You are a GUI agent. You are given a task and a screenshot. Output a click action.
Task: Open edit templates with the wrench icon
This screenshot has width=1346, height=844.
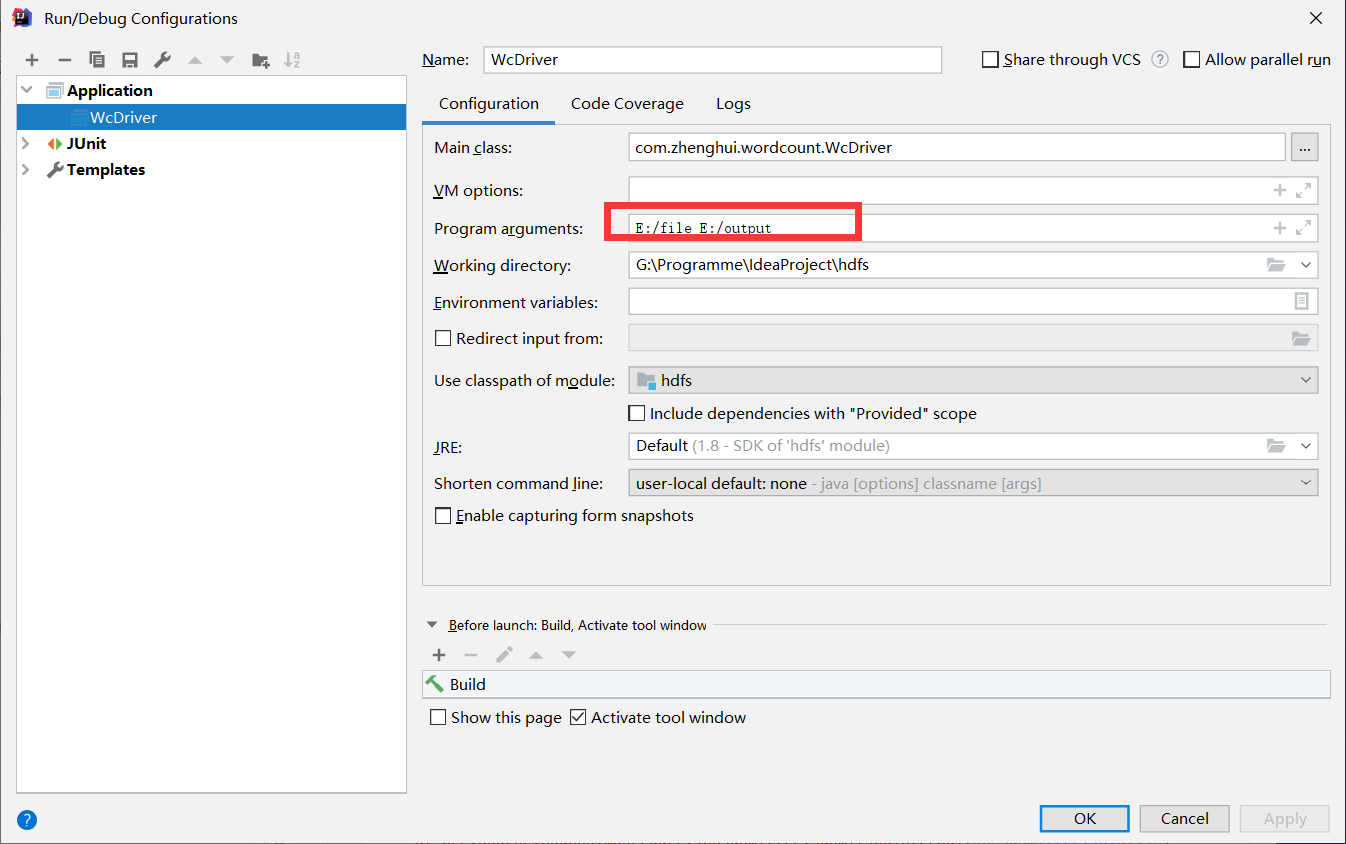pos(161,60)
